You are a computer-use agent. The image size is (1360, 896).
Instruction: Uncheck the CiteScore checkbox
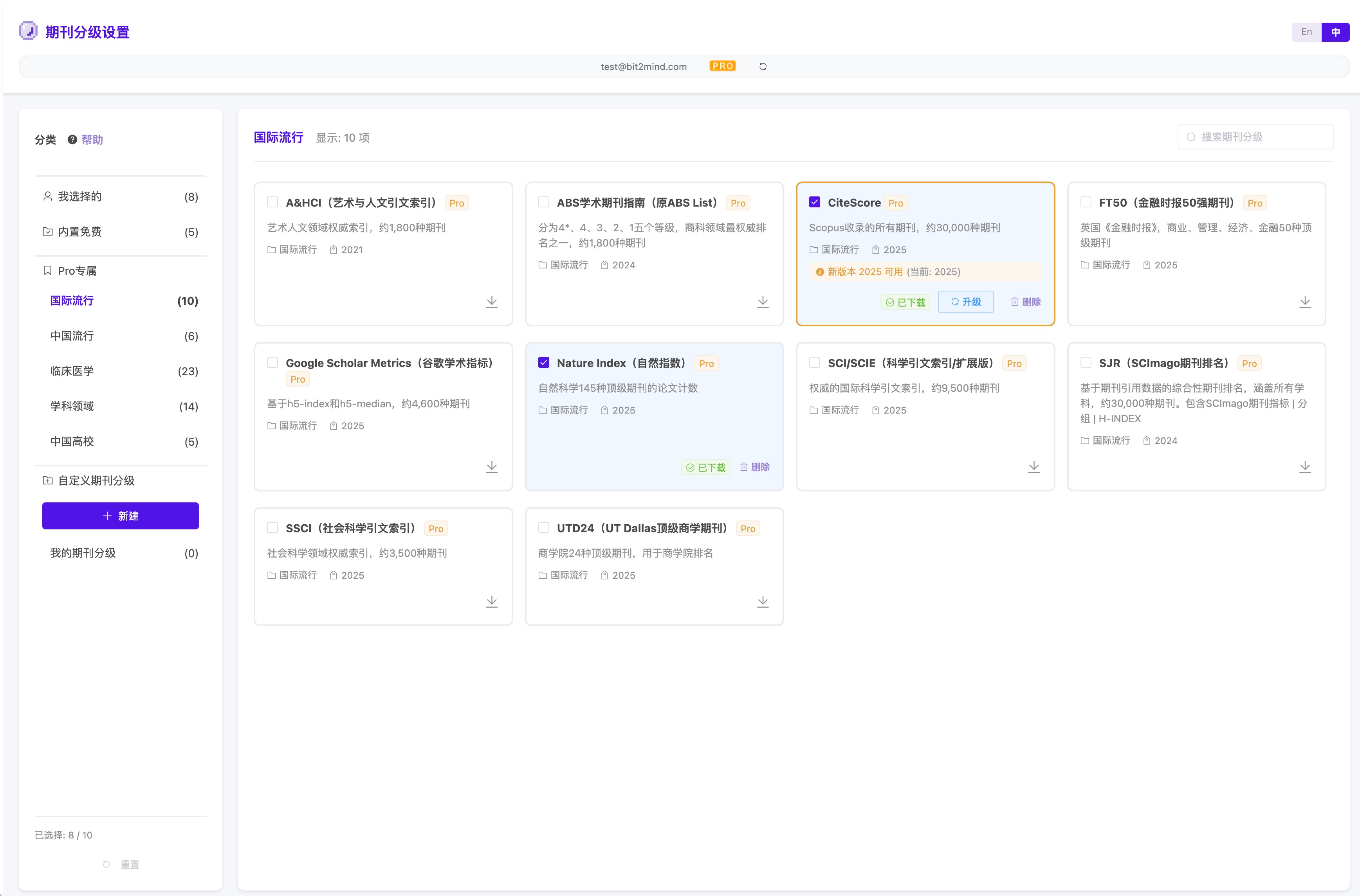click(x=815, y=202)
